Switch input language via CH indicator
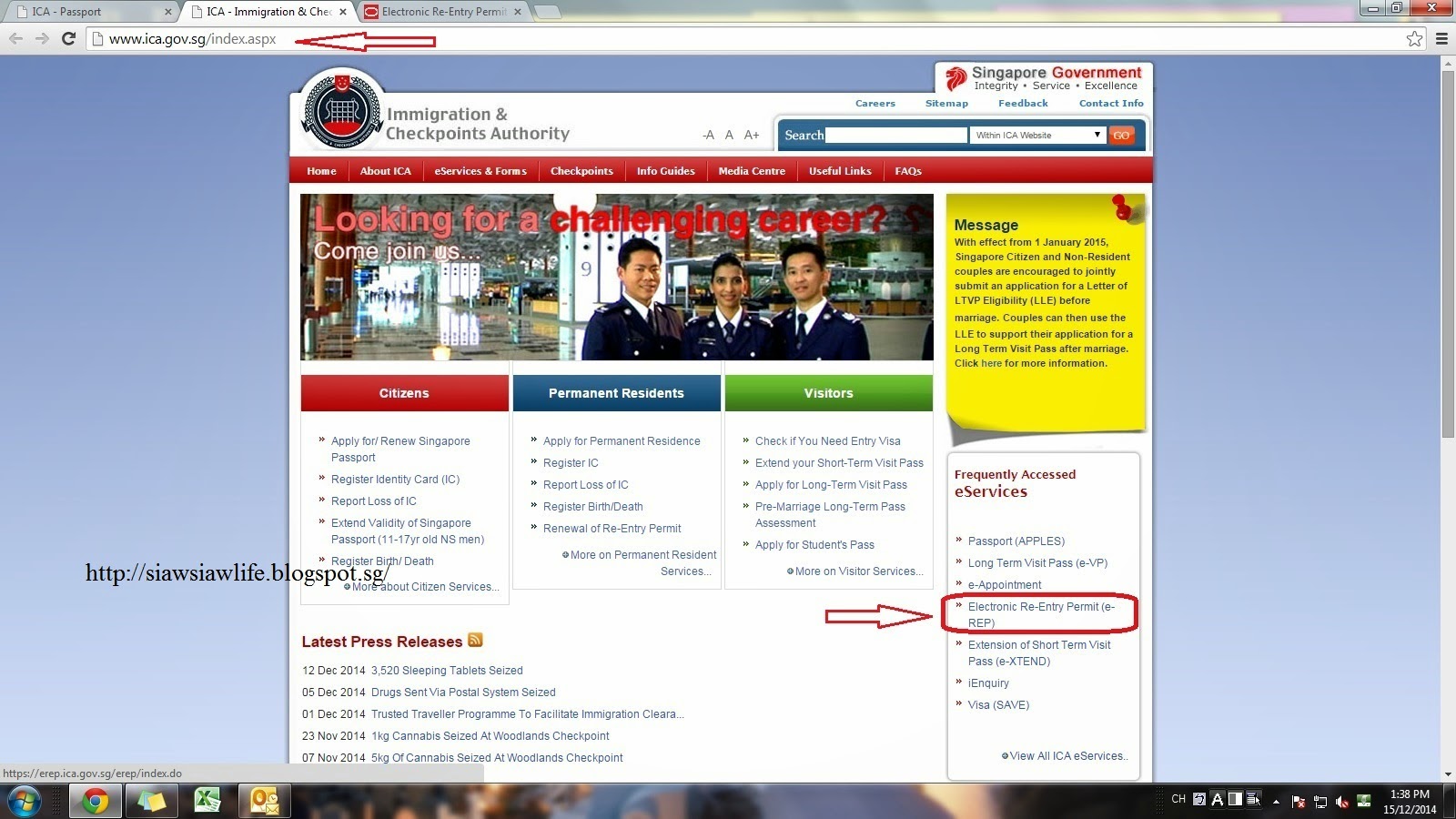Viewport: 1456px width, 819px height. click(1178, 798)
